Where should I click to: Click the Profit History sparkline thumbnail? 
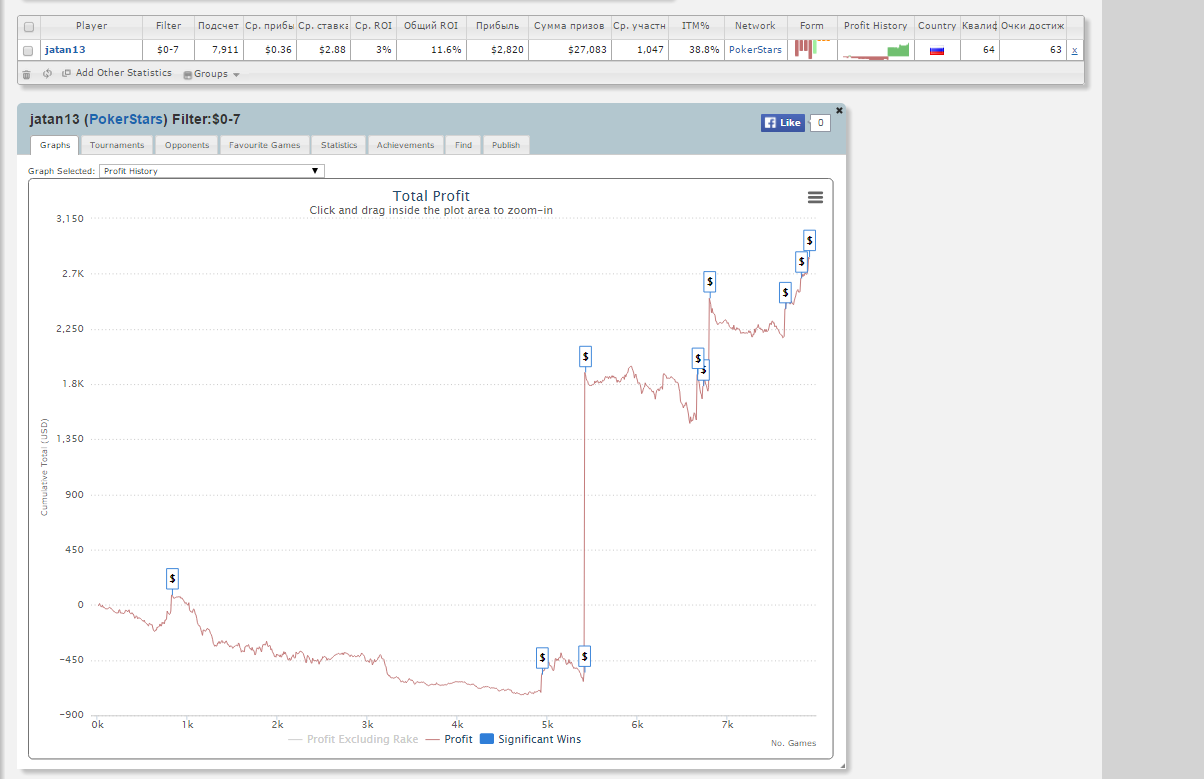876,50
